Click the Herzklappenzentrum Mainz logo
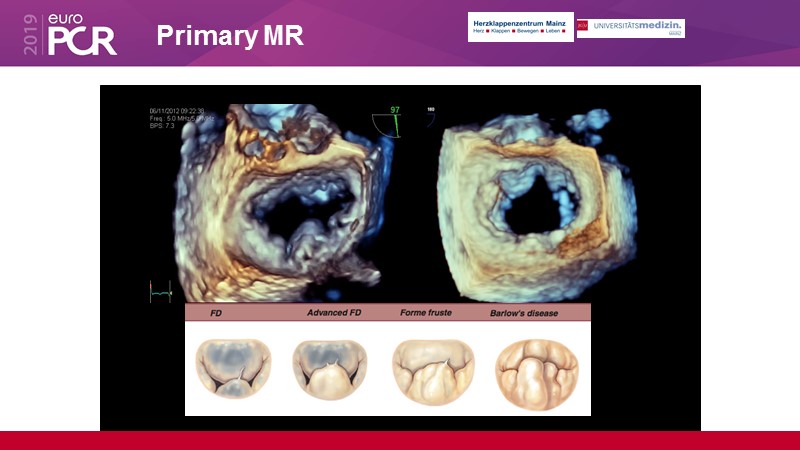This screenshot has height=450, width=800. [520, 27]
